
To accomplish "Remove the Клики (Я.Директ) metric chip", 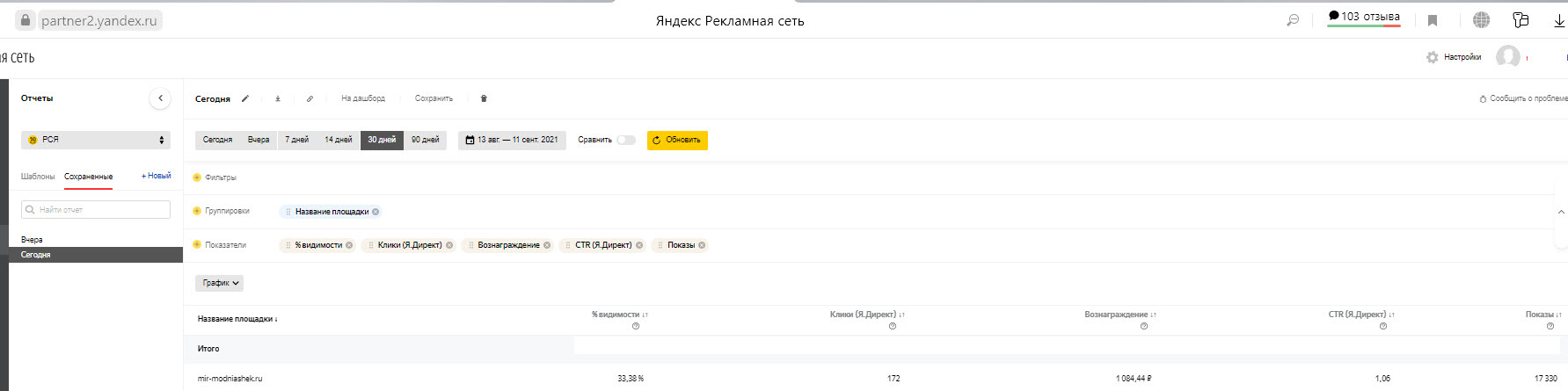I will [449, 245].
